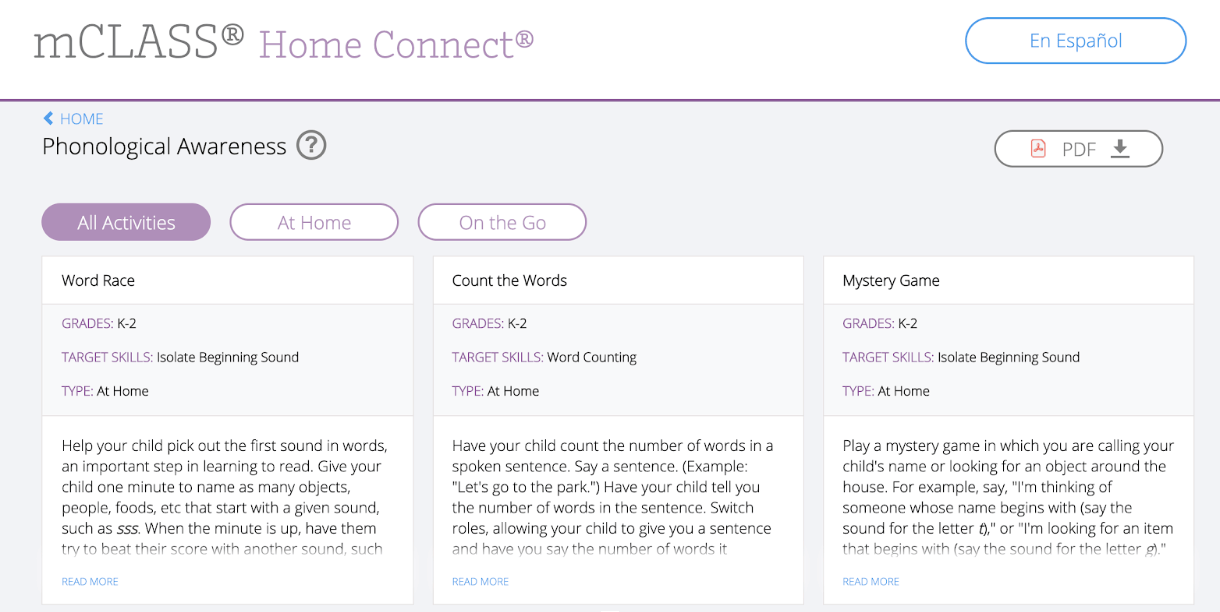This screenshot has width=1220, height=612.
Task: Open READ MORE for Mystery Game
Action: pyautogui.click(x=871, y=581)
